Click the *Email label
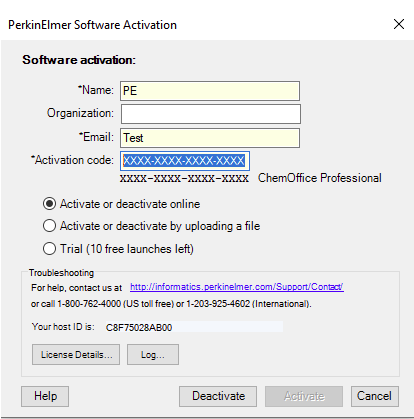This screenshot has height=419, width=414. (x=96, y=137)
